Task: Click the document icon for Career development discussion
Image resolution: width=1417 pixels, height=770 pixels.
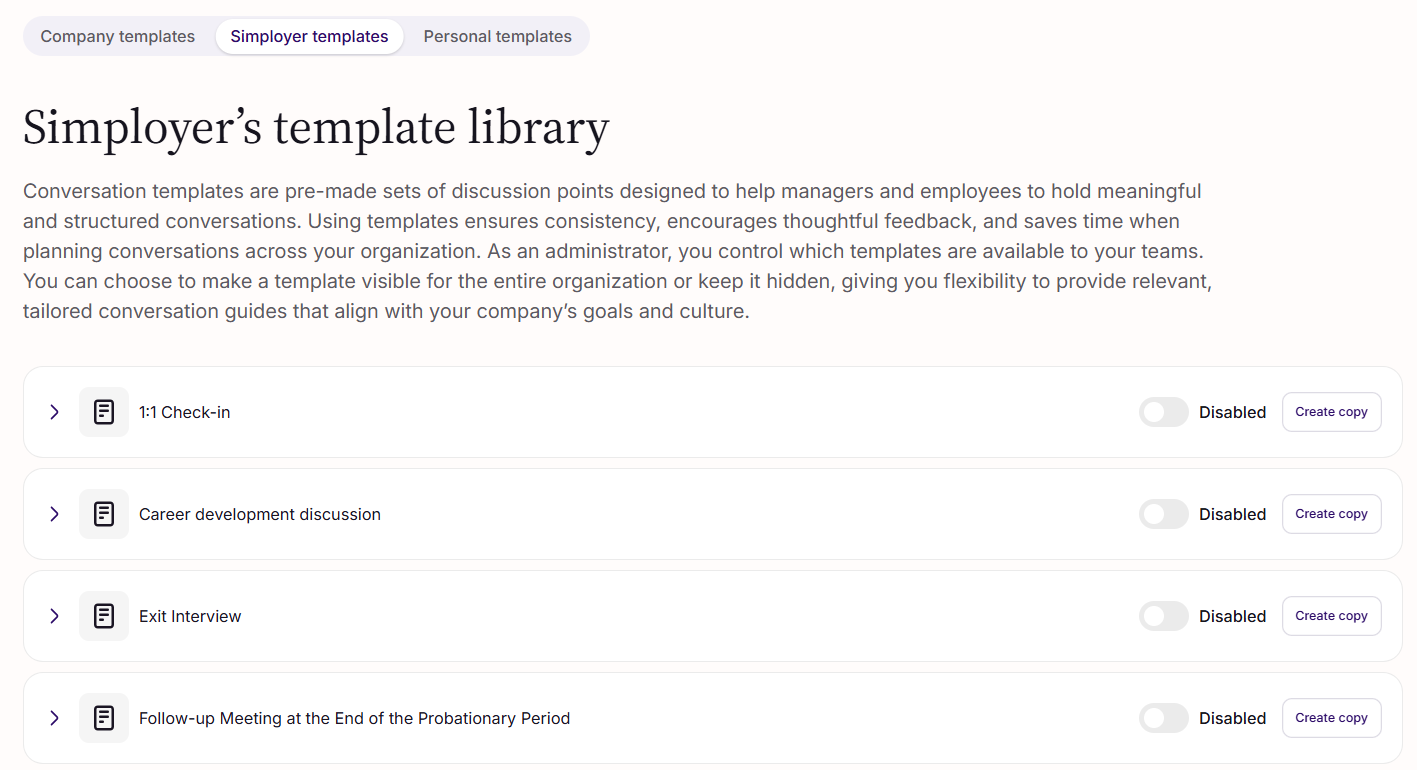Action: 104,514
